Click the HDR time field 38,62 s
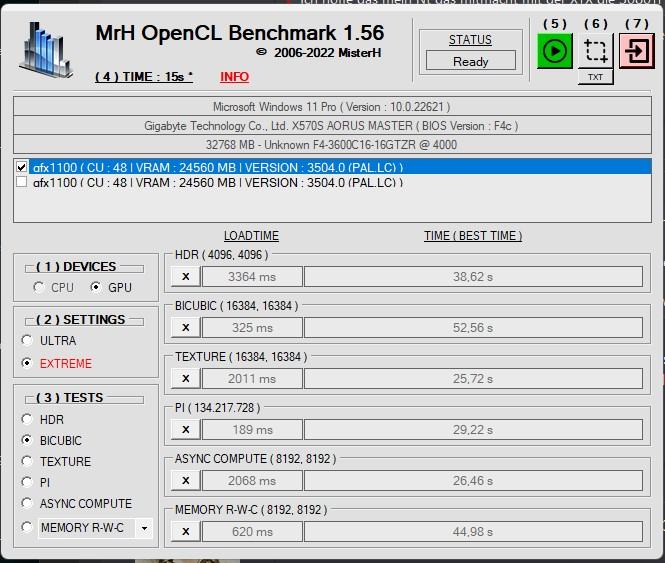This screenshot has width=665, height=563. [473, 277]
